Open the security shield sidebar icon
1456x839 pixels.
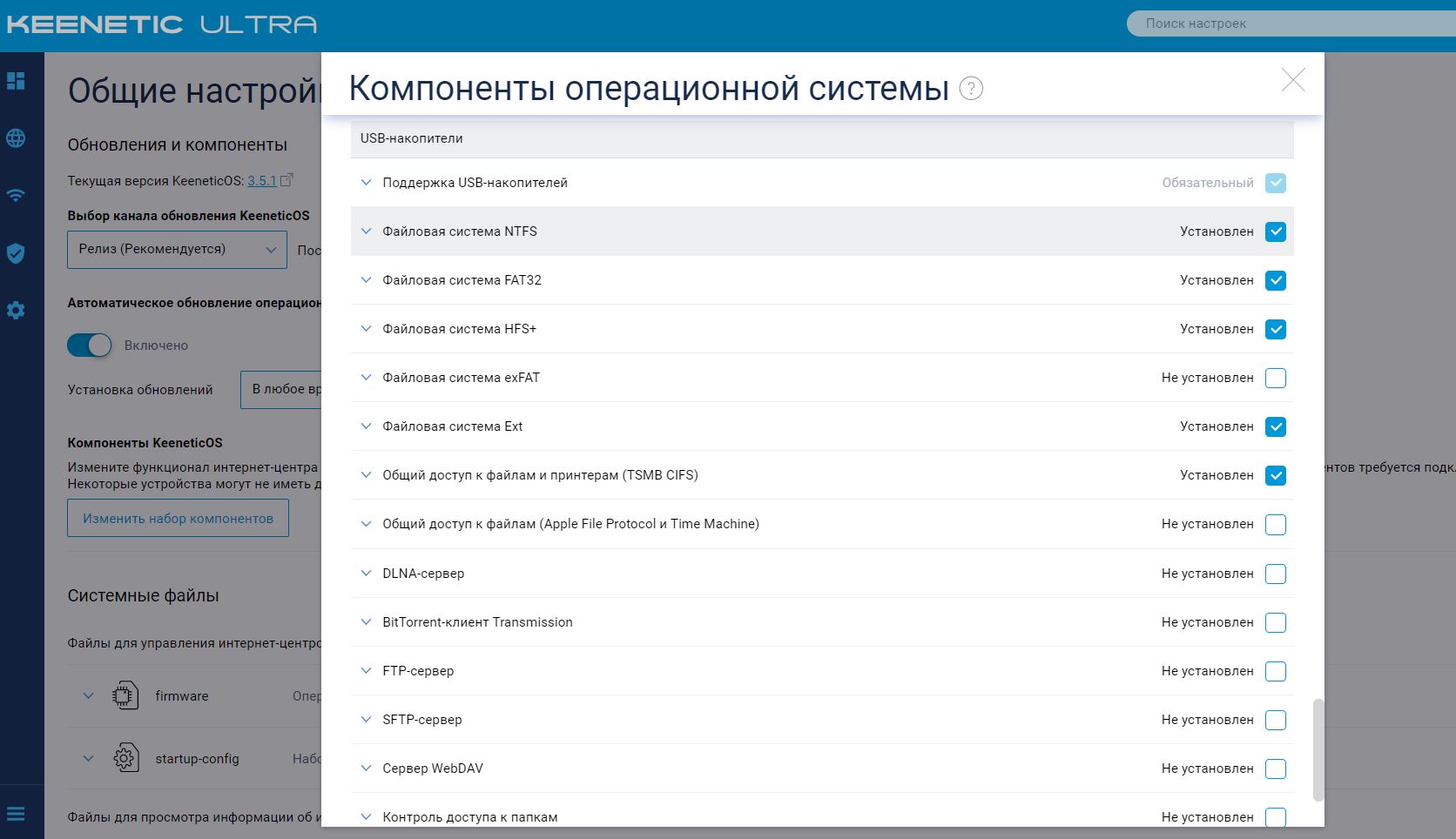click(x=16, y=253)
